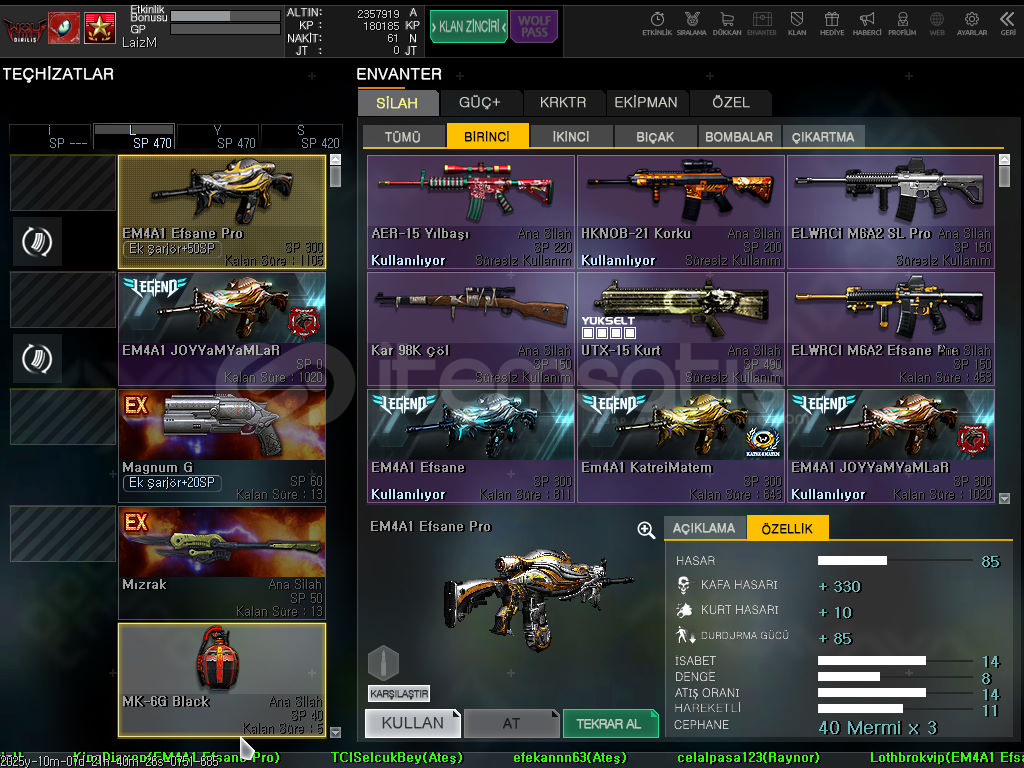Click the red star rank badge
The height and width of the screenshot is (768, 1024).
point(100,28)
